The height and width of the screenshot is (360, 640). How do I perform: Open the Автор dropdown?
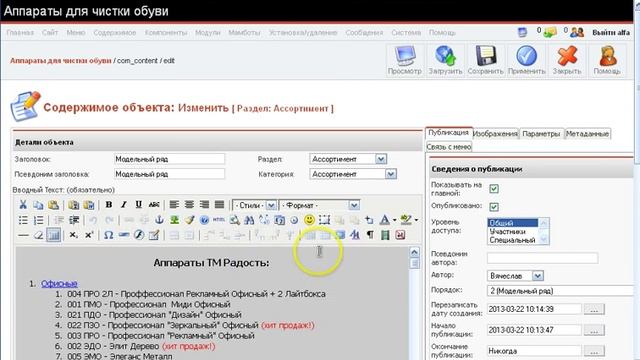click(x=515, y=276)
